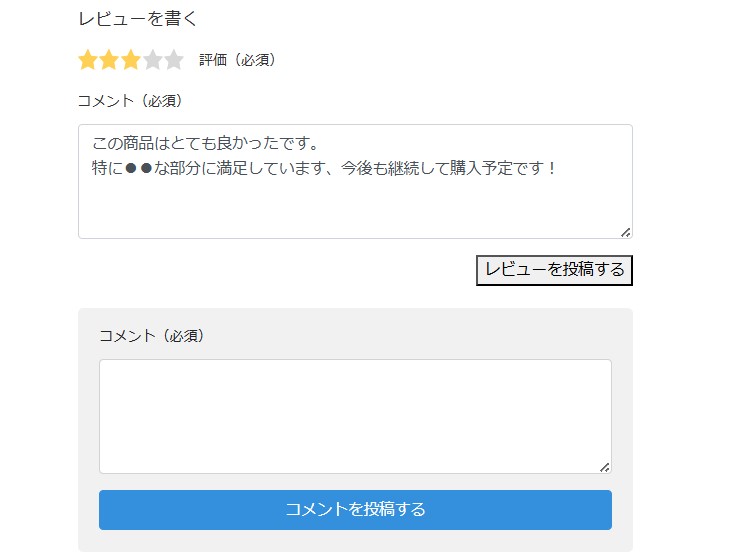This screenshot has width=746, height=554.
Task: Rate four stars using the fourth star
Action: (x=152, y=60)
